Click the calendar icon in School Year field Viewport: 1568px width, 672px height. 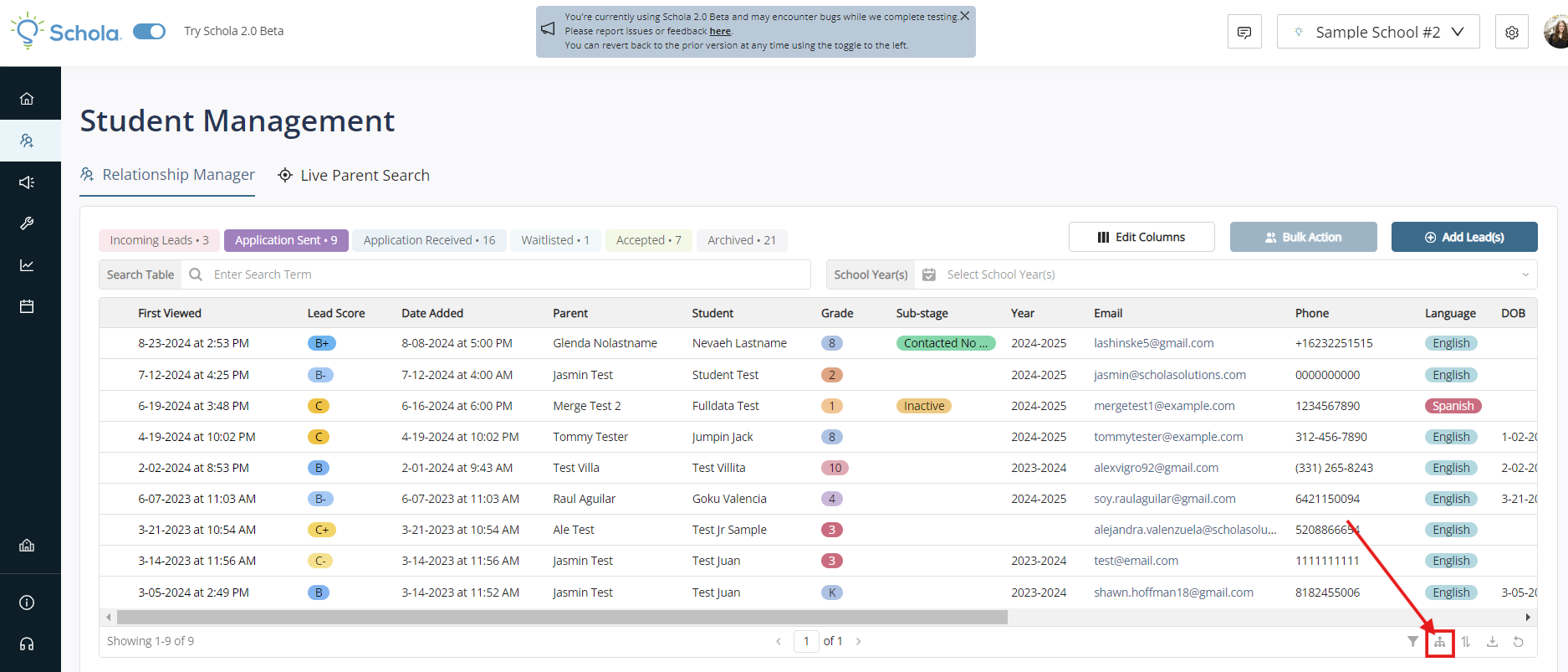(928, 274)
